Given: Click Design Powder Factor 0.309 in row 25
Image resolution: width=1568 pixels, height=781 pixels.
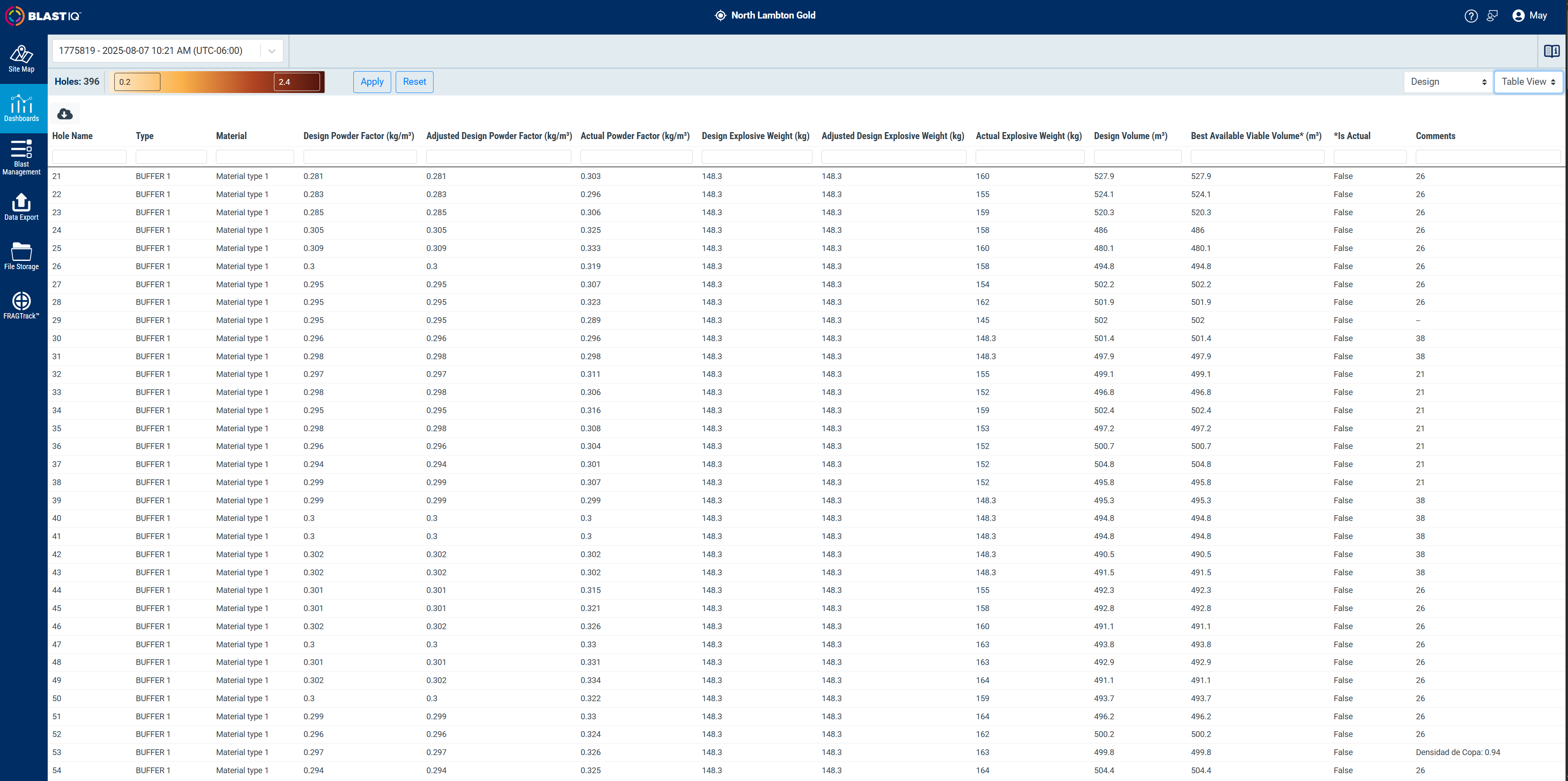Looking at the screenshot, I should click(x=313, y=249).
